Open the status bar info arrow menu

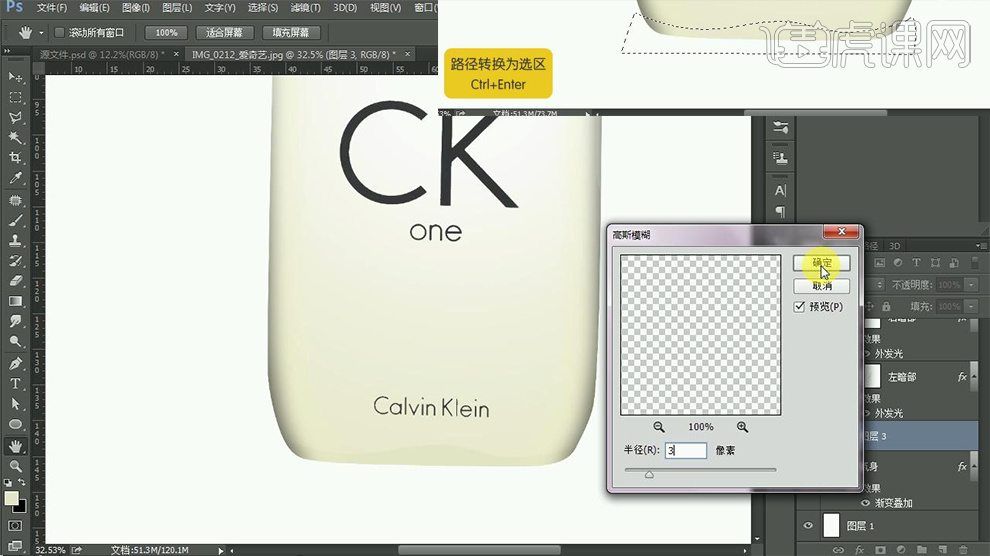tap(220, 550)
